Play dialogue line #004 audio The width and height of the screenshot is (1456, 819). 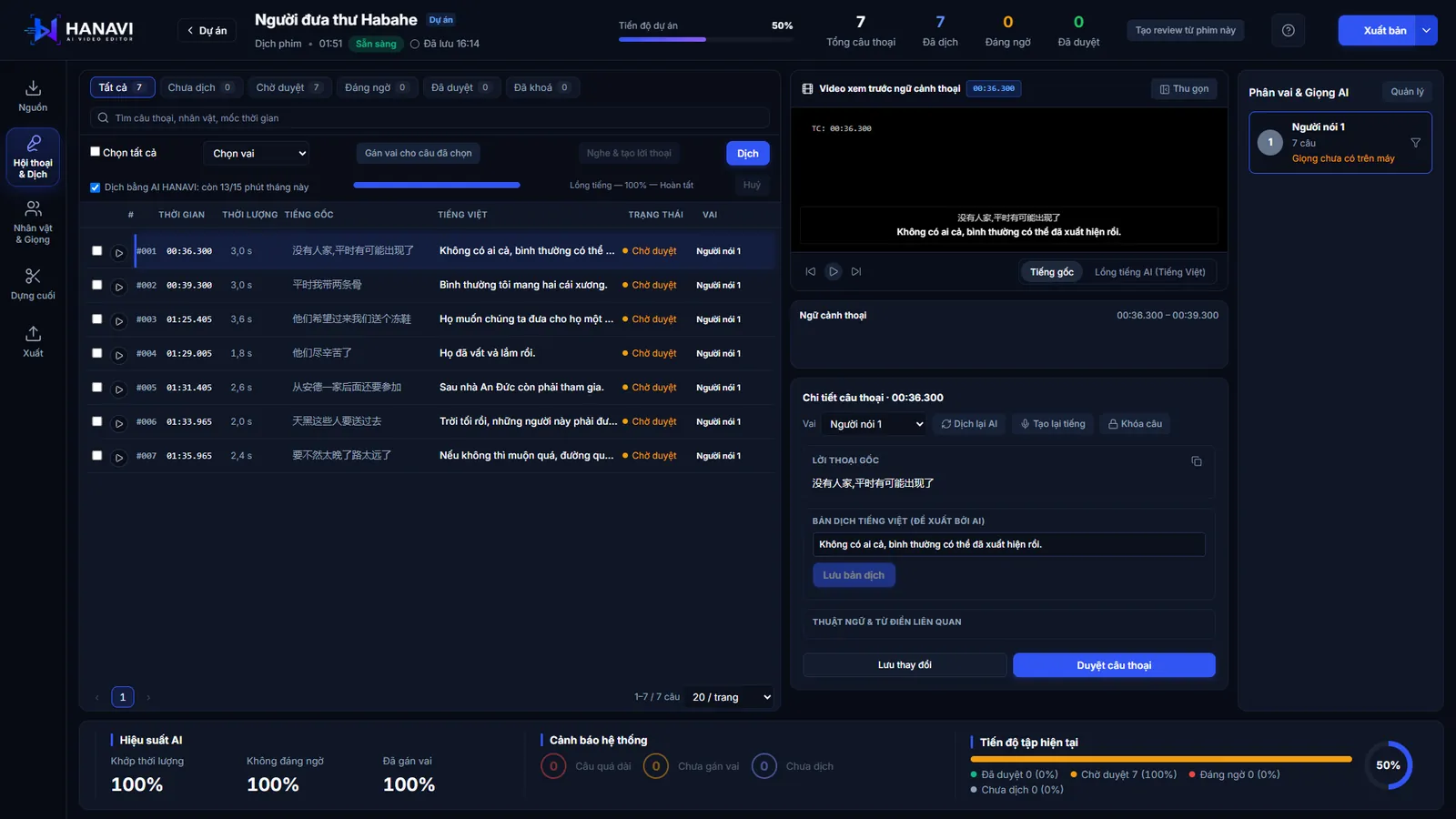(118, 355)
